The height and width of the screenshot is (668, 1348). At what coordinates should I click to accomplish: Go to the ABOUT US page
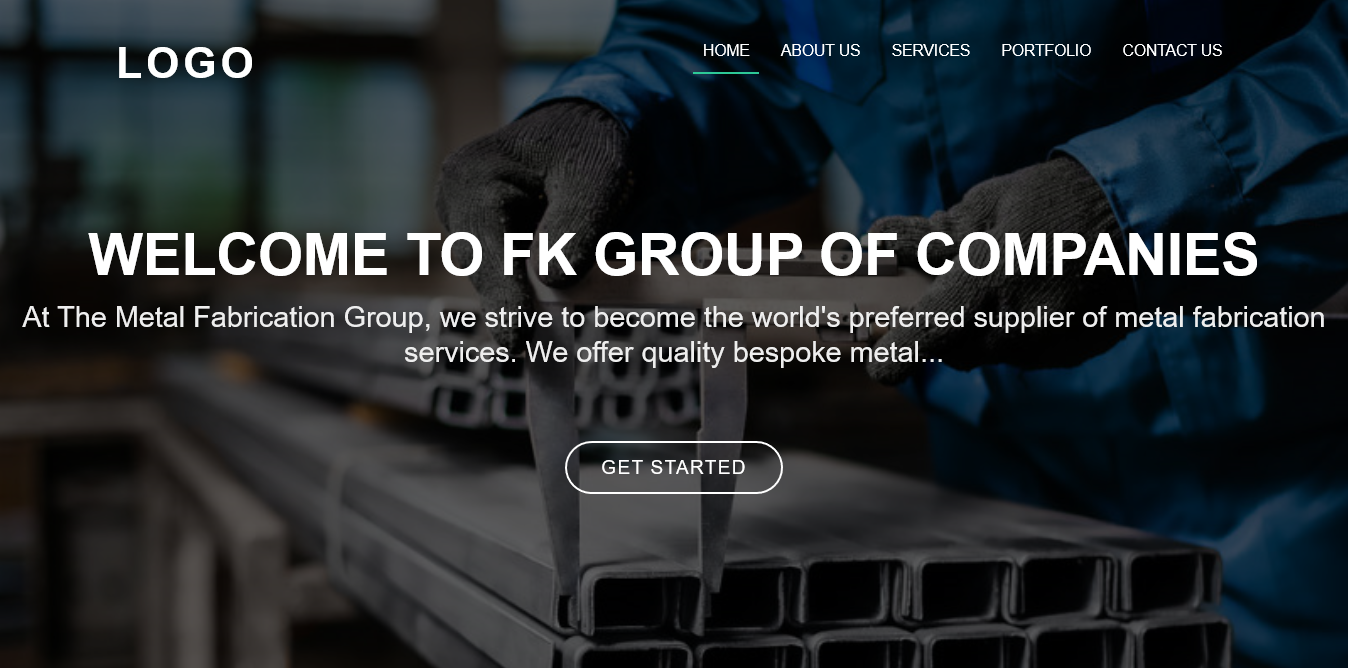pyautogui.click(x=820, y=50)
